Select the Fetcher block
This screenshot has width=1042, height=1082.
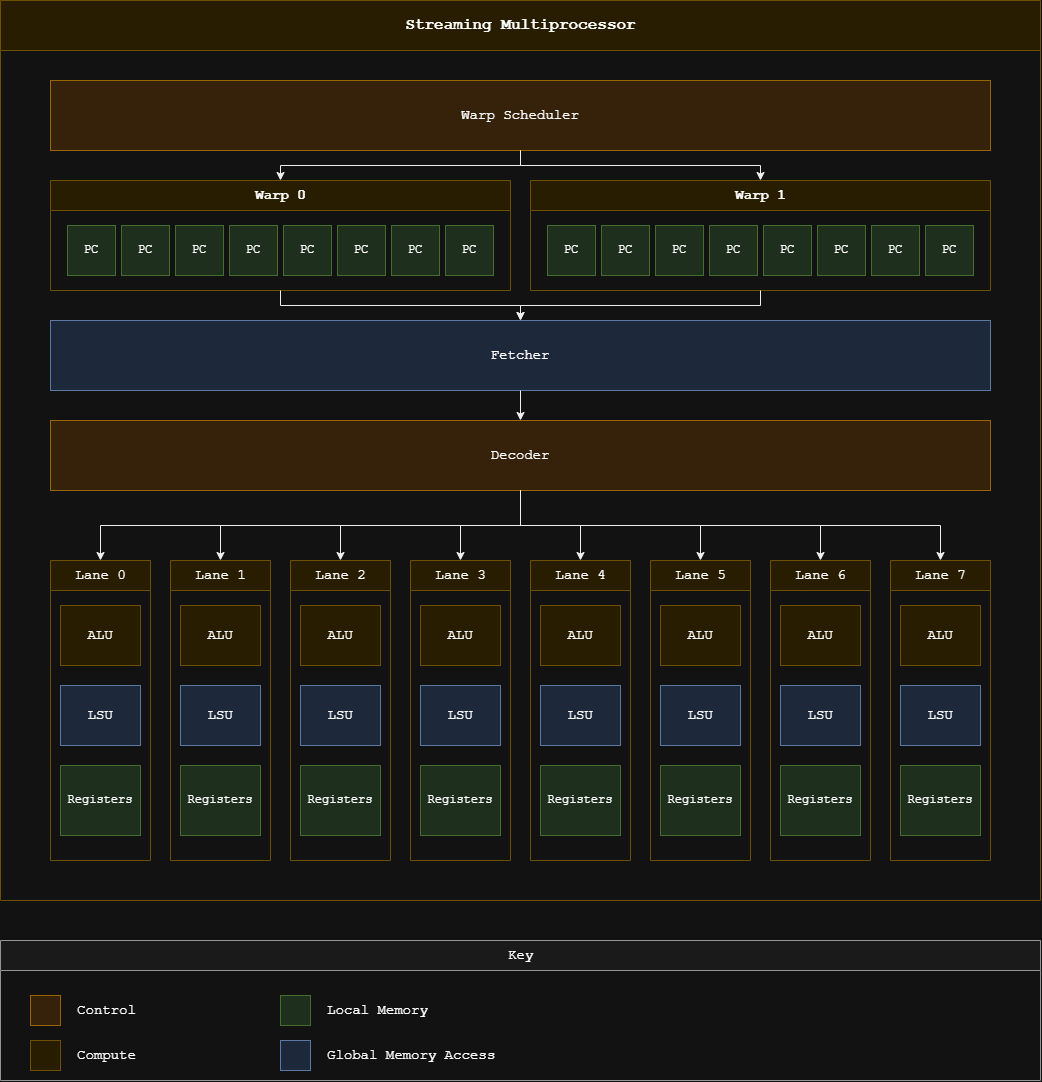(520, 355)
